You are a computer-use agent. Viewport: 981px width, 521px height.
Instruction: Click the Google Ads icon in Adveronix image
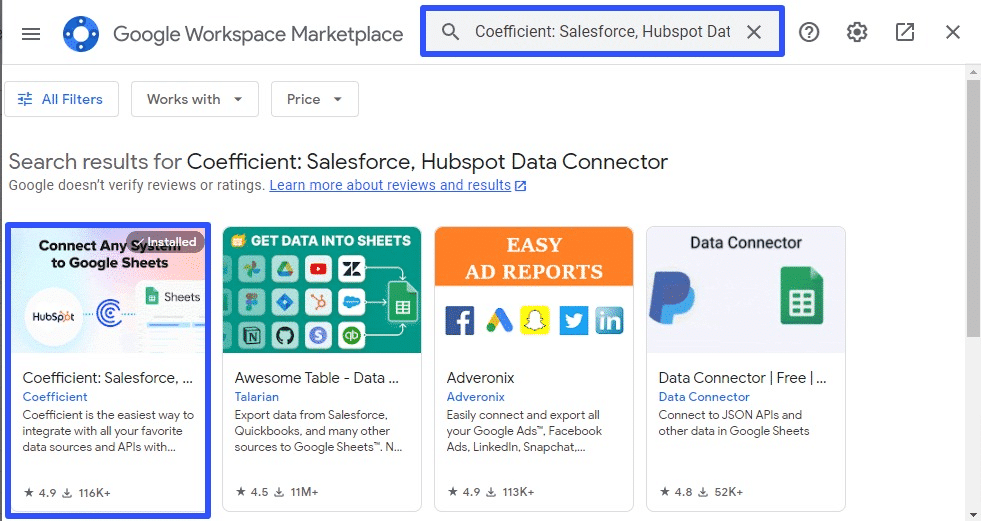point(499,320)
